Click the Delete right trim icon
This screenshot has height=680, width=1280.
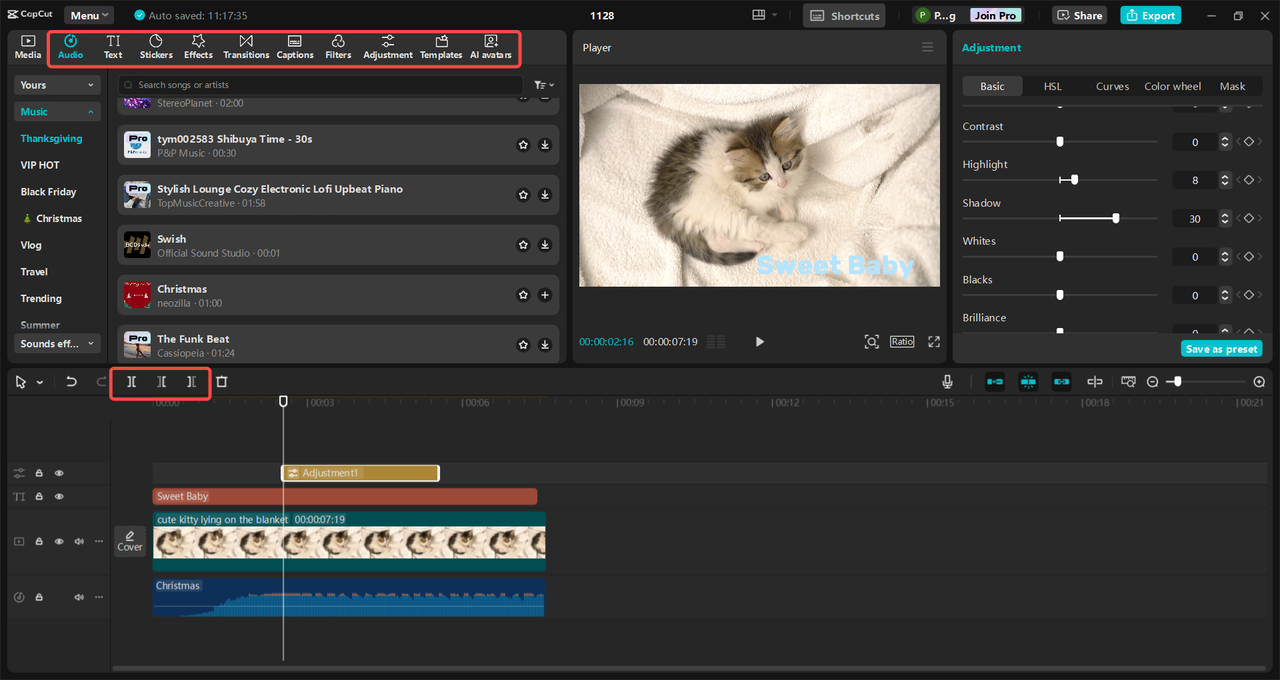click(191, 382)
